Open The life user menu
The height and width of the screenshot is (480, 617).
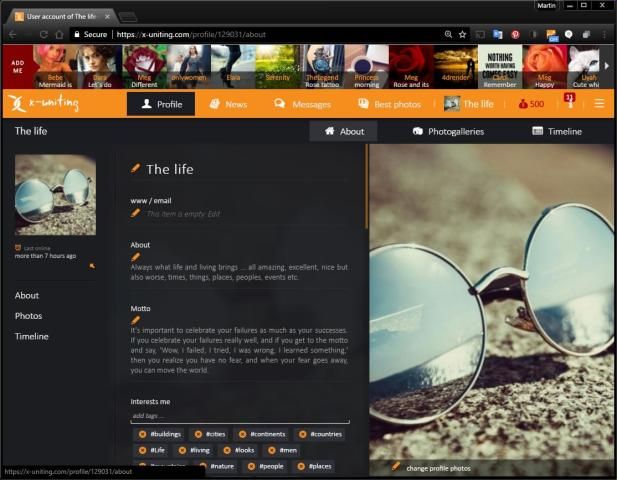pos(468,104)
